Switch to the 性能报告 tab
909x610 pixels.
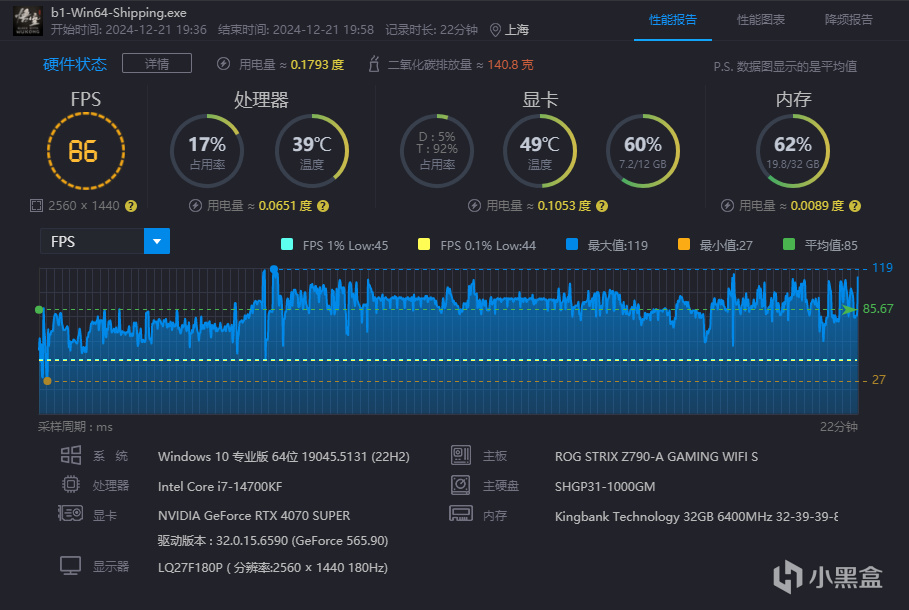point(672,20)
